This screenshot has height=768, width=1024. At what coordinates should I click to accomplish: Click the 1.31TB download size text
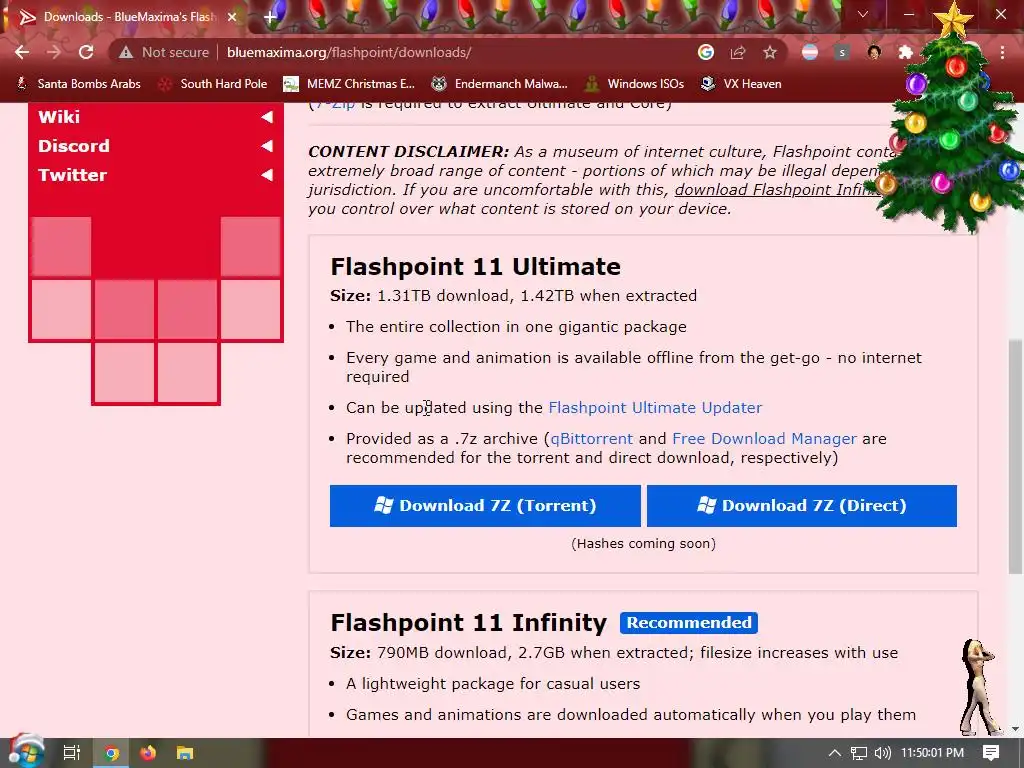[x=444, y=296]
